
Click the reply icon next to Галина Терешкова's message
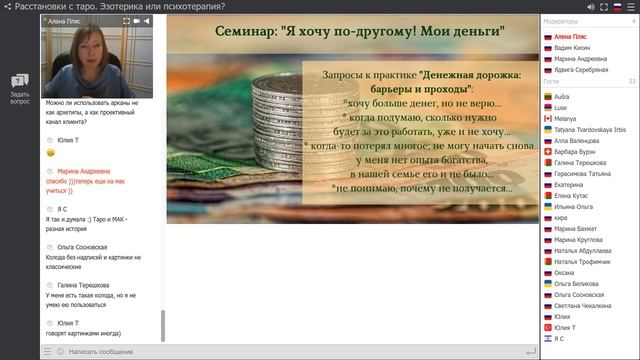(50, 285)
